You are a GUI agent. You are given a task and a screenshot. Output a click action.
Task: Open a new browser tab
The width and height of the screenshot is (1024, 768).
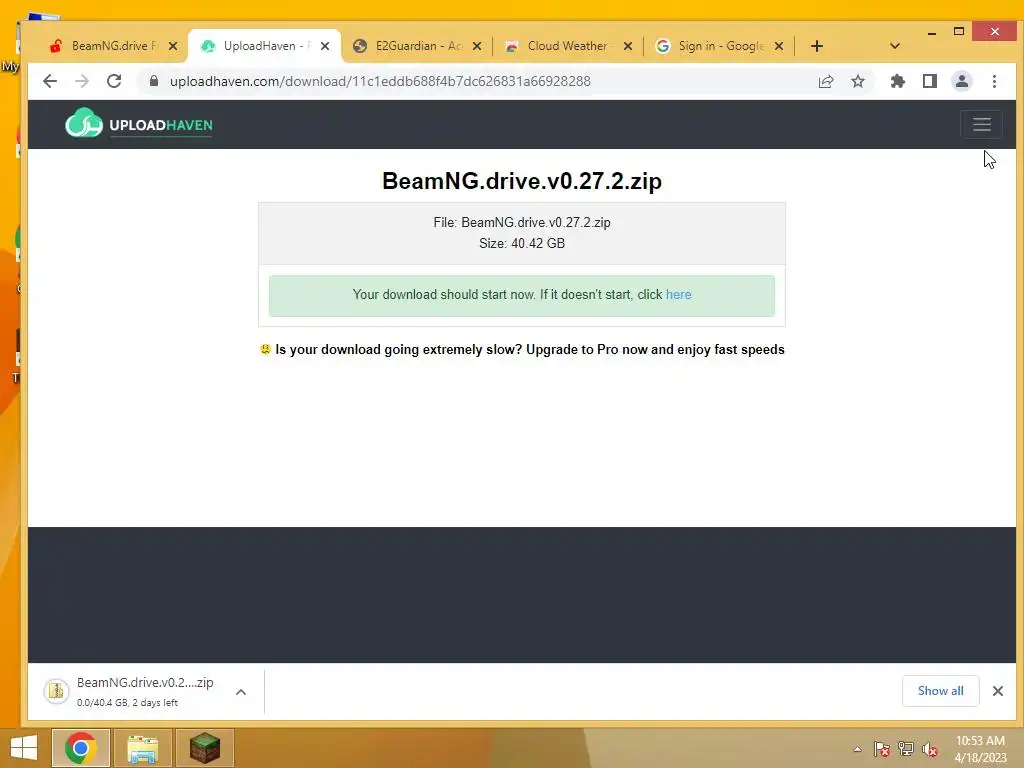(816, 46)
